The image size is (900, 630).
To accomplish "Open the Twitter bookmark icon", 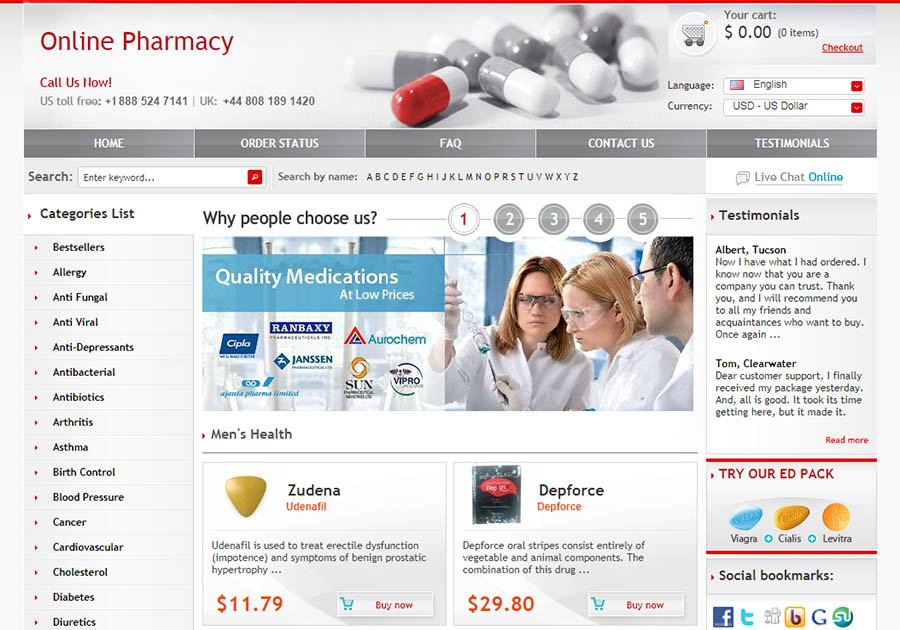I will coord(747,617).
